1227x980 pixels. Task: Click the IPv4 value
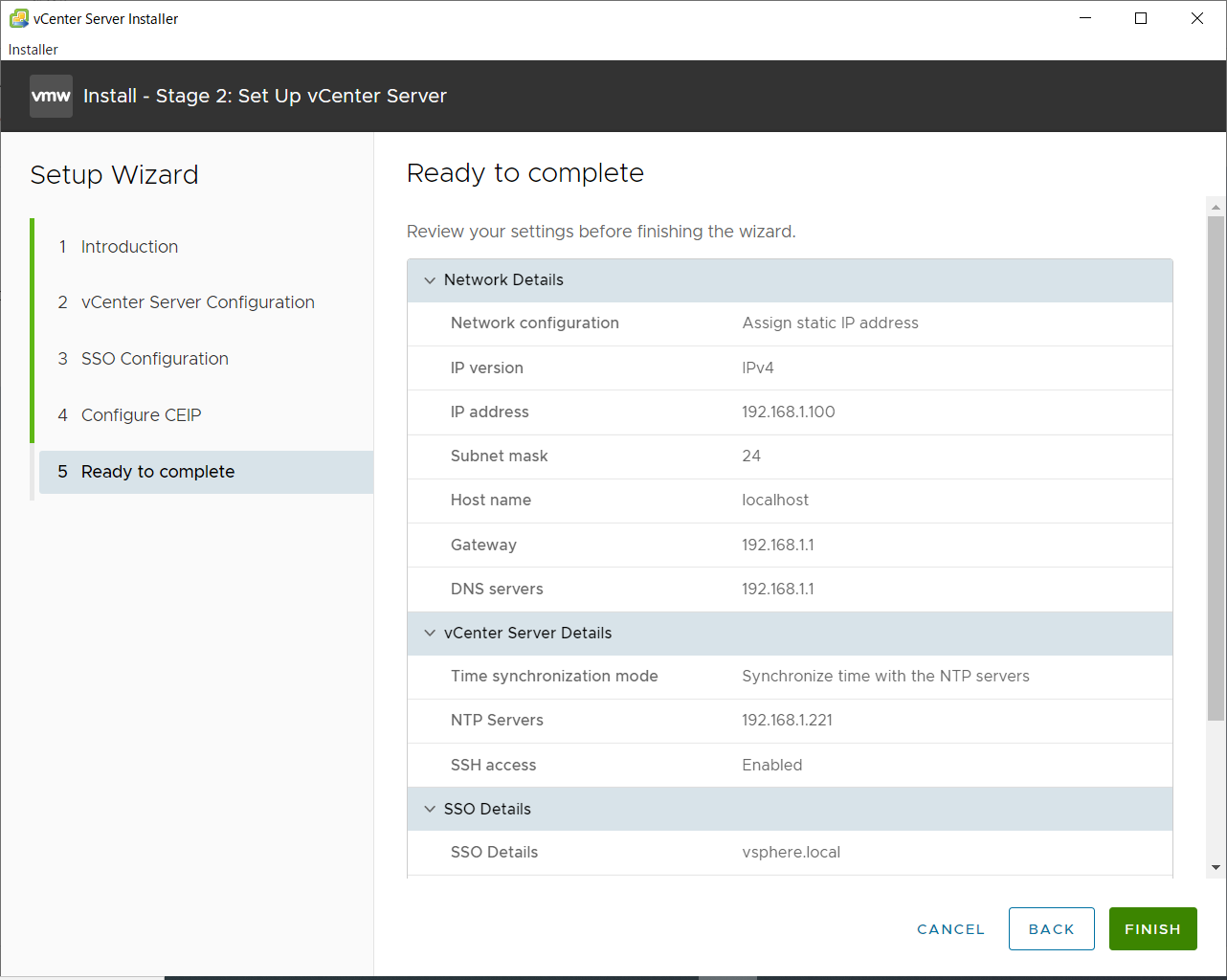[x=758, y=368]
